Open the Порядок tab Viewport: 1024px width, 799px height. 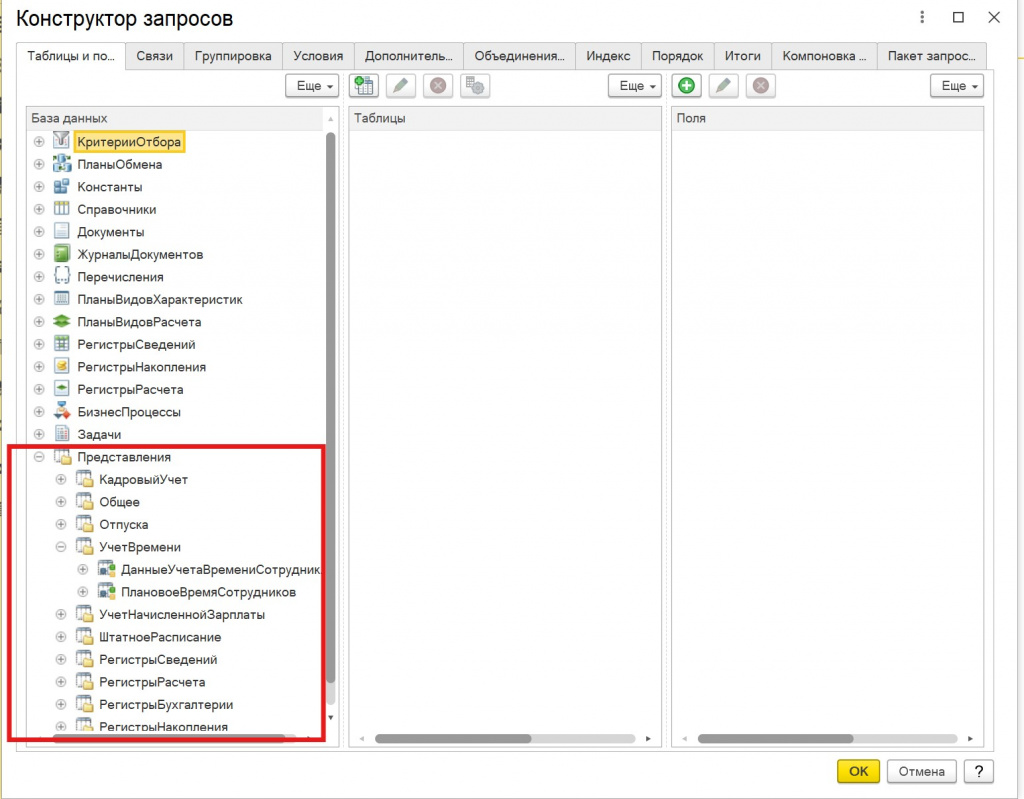click(677, 56)
